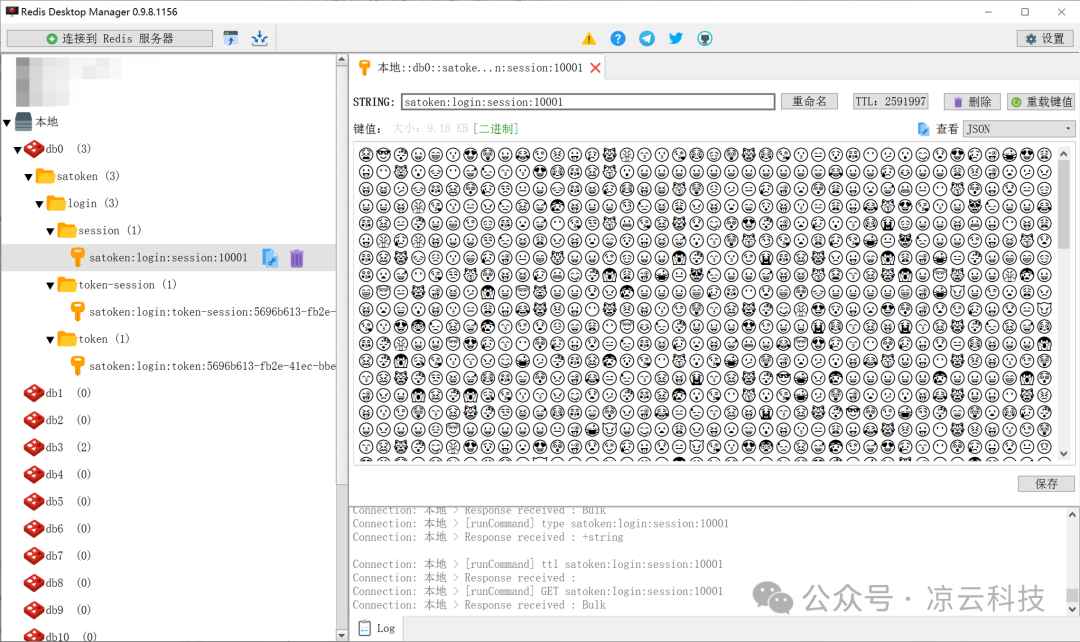Click the 重载键值 reload value button

click(1041, 102)
